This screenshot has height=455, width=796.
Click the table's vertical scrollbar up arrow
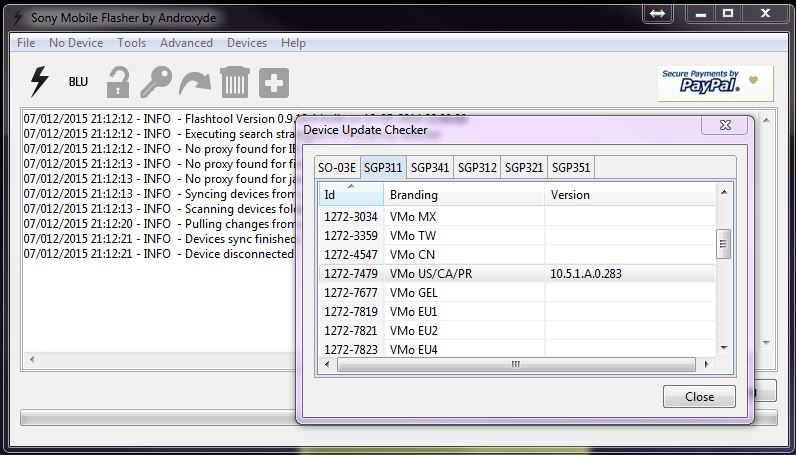click(724, 192)
